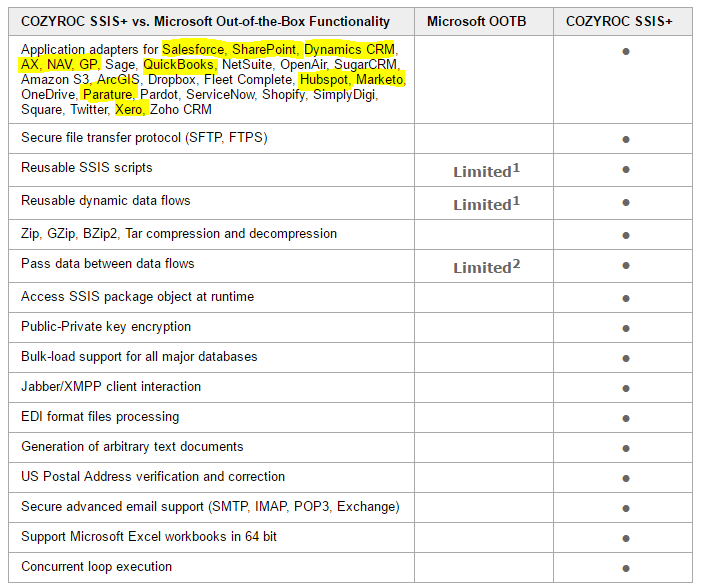Click the 'Pass data between data flows' text
Screen dimensions: 705x587
tap(107, 263)
